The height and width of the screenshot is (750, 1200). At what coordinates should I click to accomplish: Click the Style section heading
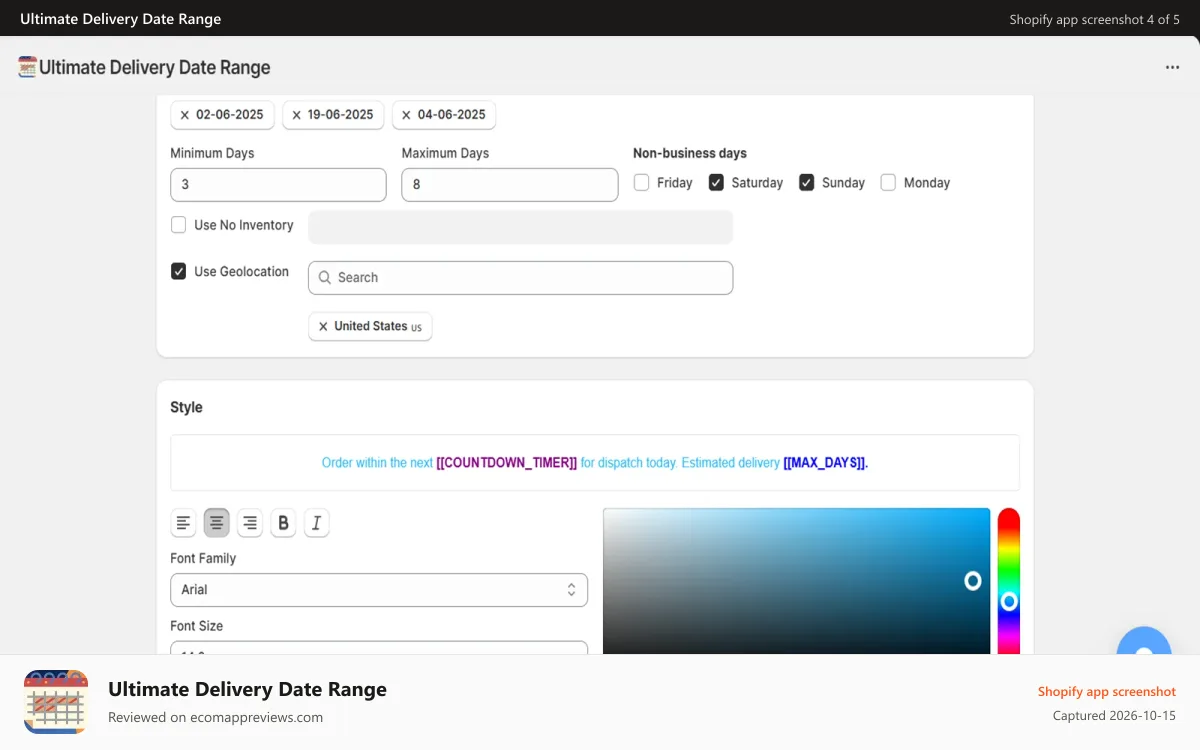[186, 408]
